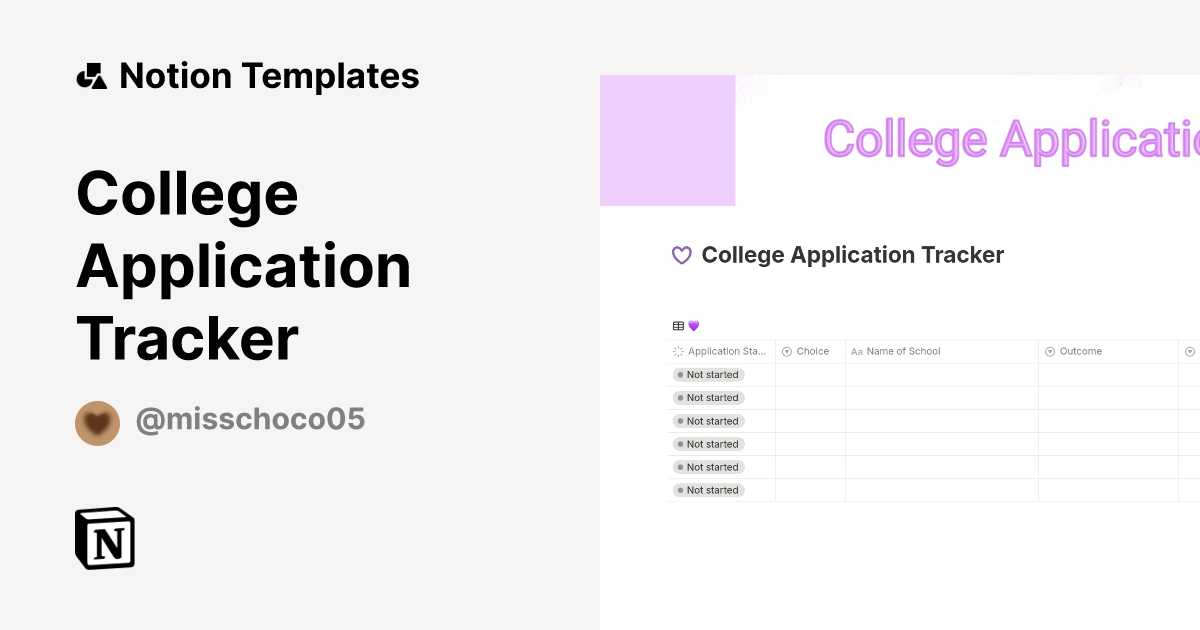Click the Aa icon beside Name of School
Screen dimensions: 1200x630
click(x=856, y=352)
